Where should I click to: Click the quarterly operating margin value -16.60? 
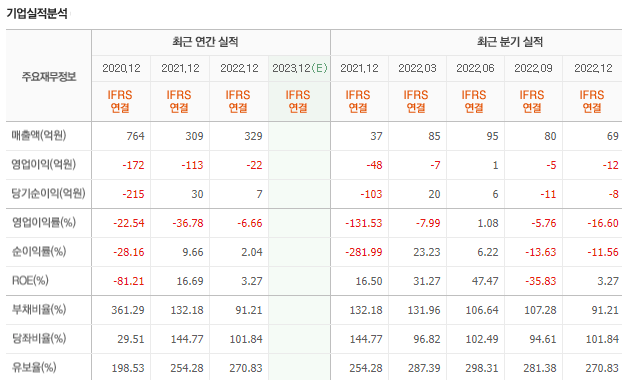click(x=603, y=223)
